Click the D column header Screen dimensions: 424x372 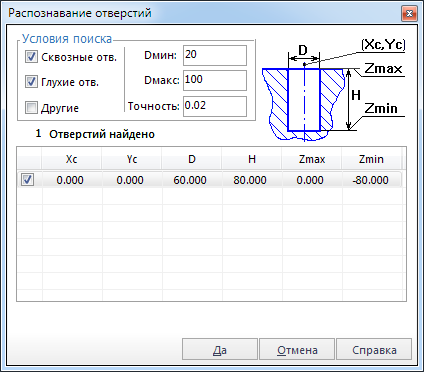pos(192,159)
